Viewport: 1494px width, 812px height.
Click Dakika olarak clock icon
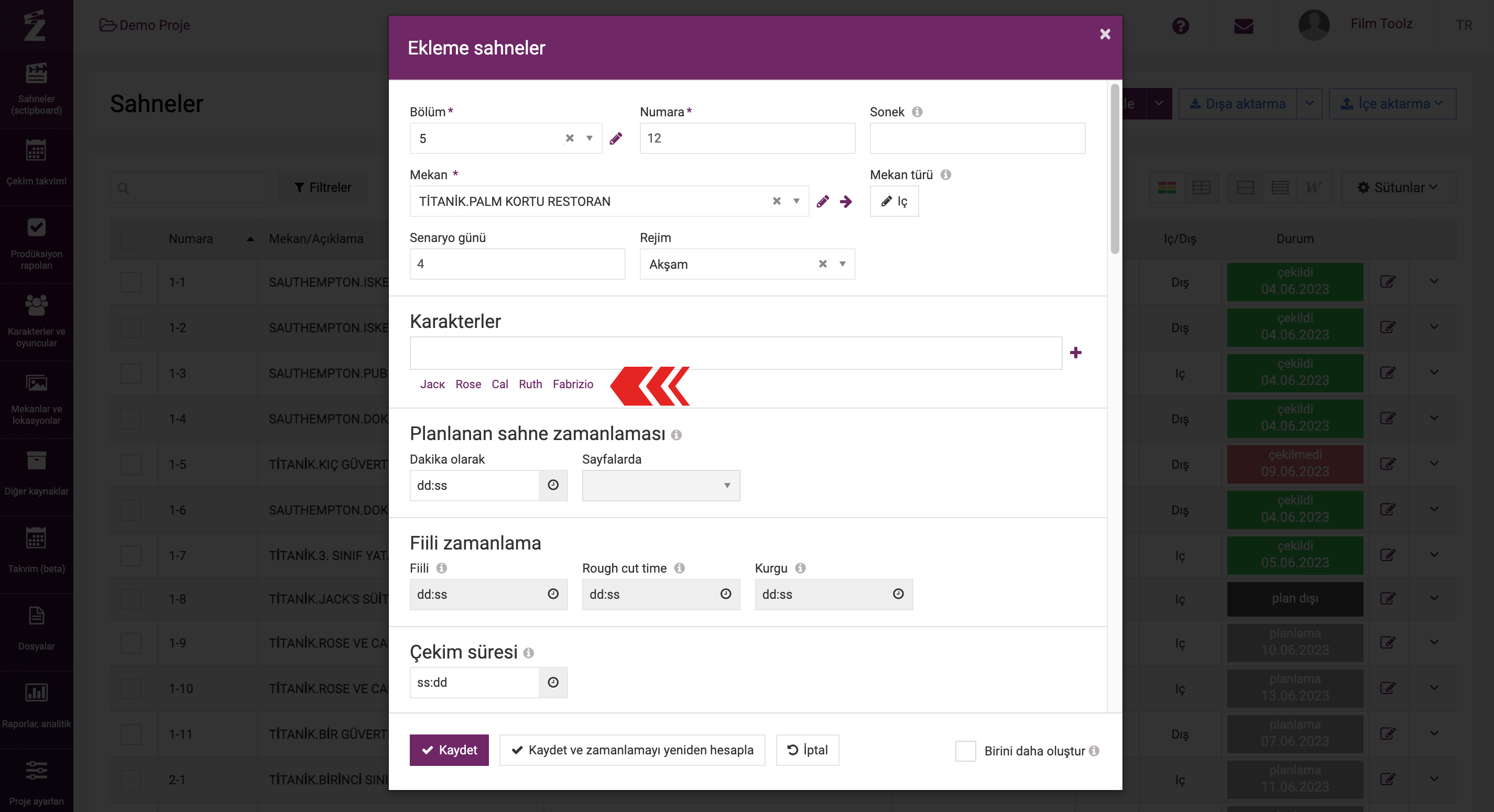coord(553,485)
